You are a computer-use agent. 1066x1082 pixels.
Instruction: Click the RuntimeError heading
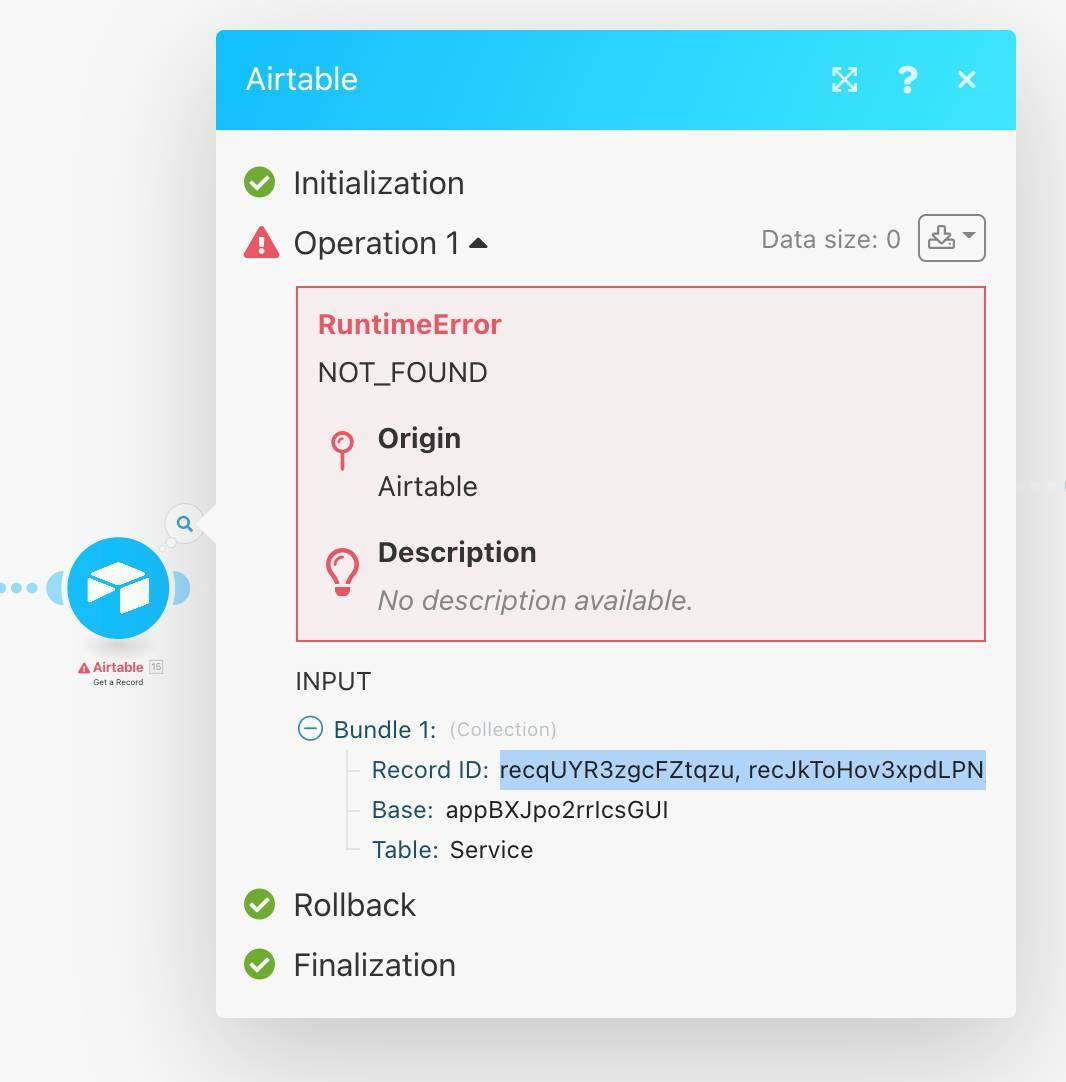(410, 324)
